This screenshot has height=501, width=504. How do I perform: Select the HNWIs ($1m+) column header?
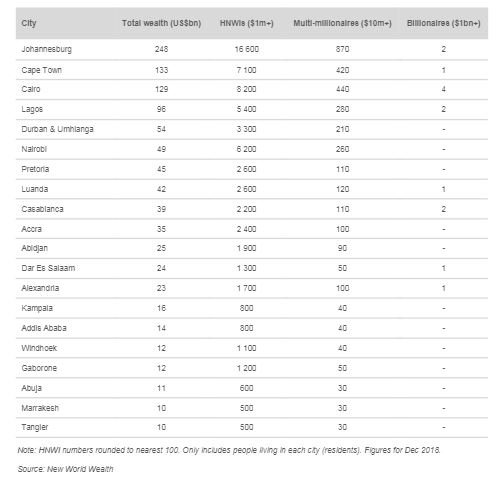(247, 23)
